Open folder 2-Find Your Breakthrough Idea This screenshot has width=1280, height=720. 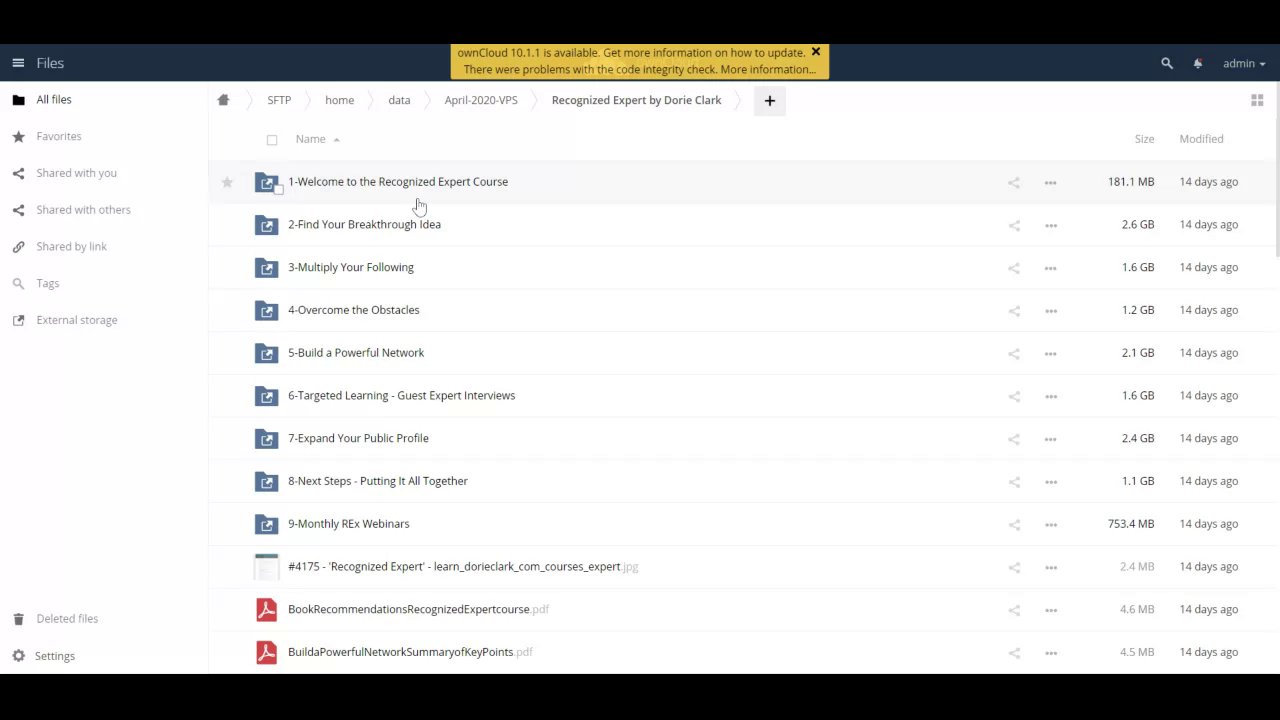pos(364,225)
